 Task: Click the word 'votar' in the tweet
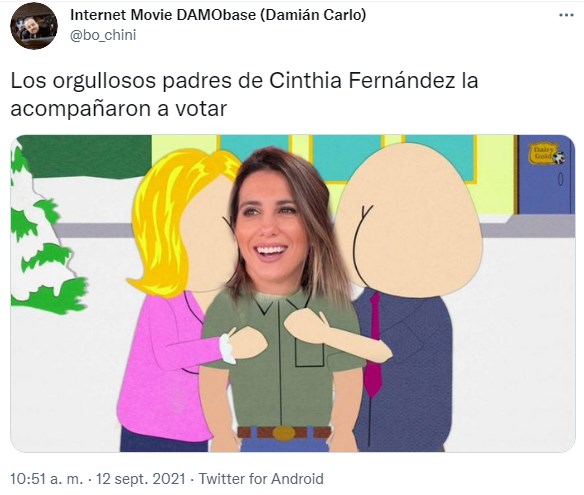coord(201,109)
